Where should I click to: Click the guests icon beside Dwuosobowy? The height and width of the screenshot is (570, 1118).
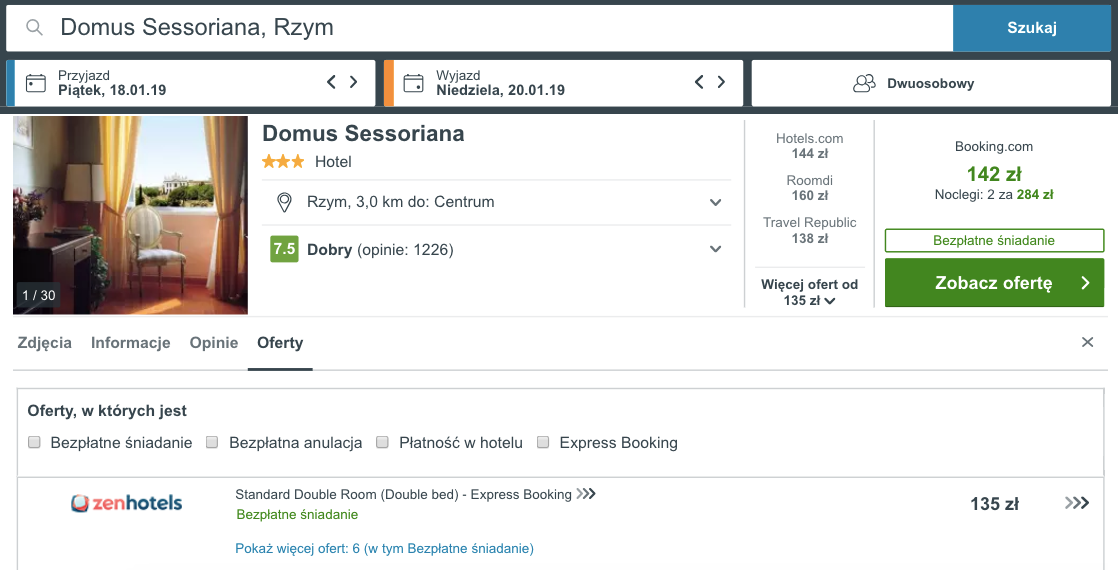864,83
